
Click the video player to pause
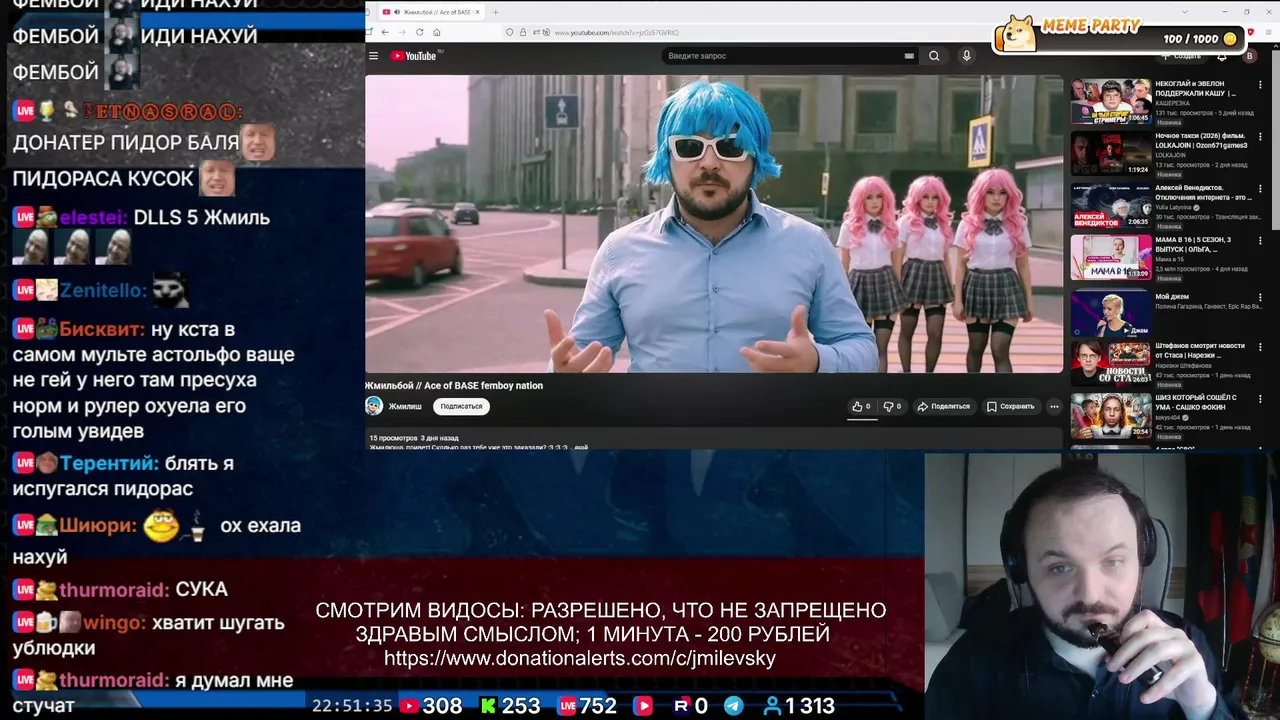coord(713,224)
